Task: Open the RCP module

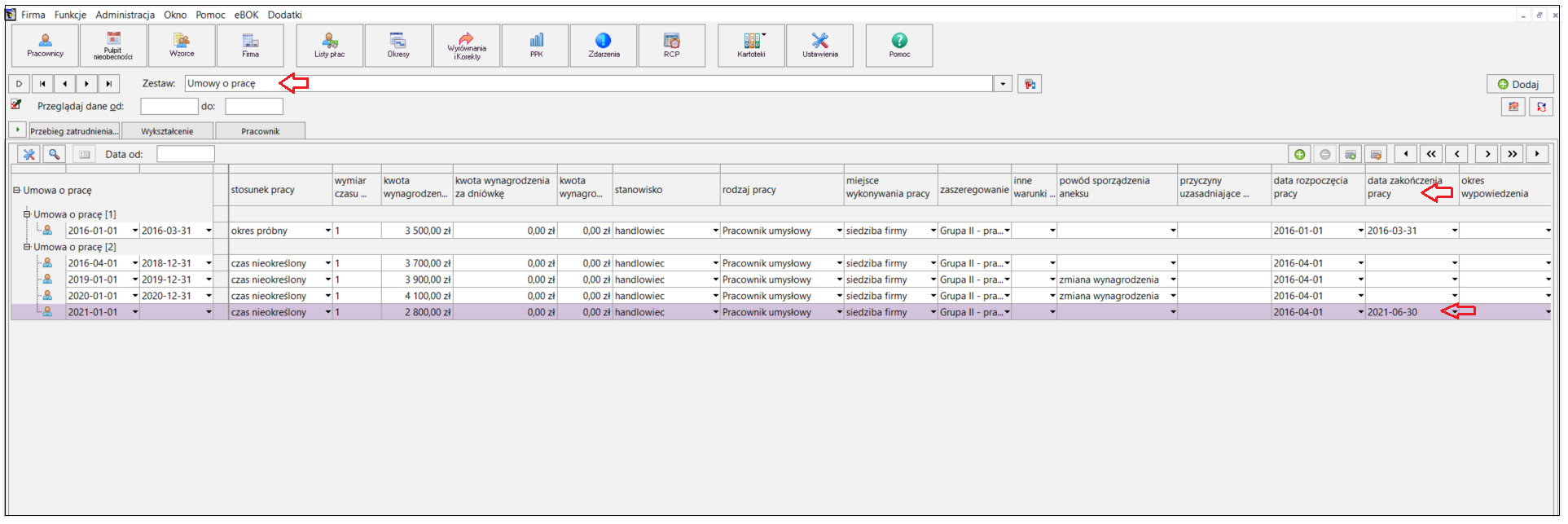Action: (672, 45)
